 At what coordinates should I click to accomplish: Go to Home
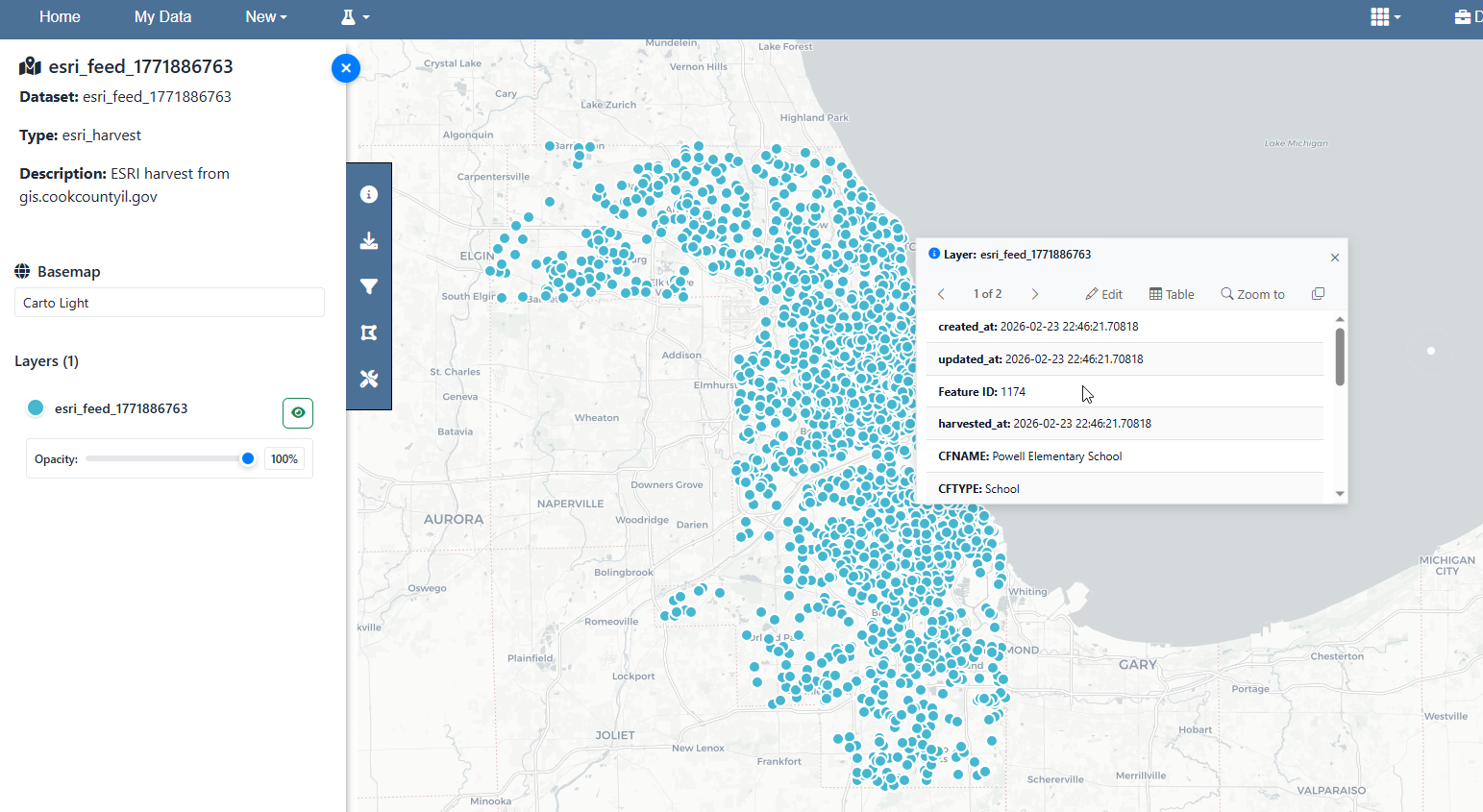pos(60,17)
